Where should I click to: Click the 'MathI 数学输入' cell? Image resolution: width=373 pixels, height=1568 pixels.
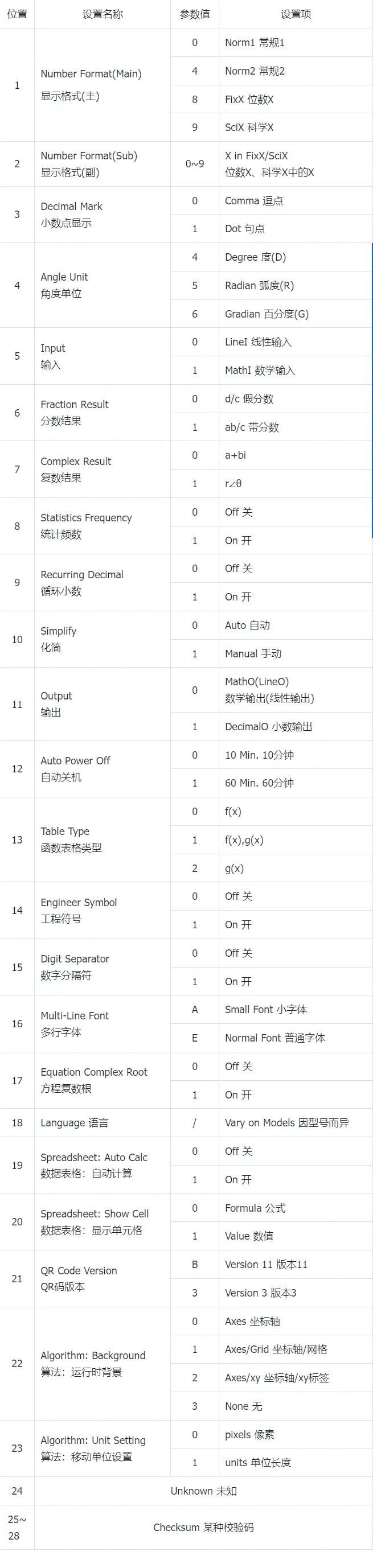click(x=296, y=370)
